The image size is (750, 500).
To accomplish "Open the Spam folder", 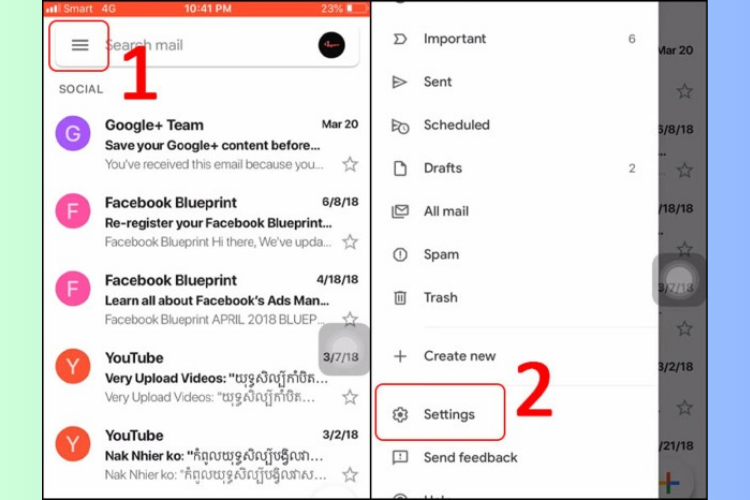I will (514, 254).
